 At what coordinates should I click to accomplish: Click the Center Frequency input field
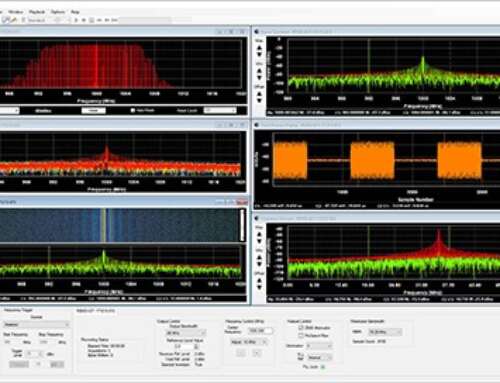(x=260, y=331)
